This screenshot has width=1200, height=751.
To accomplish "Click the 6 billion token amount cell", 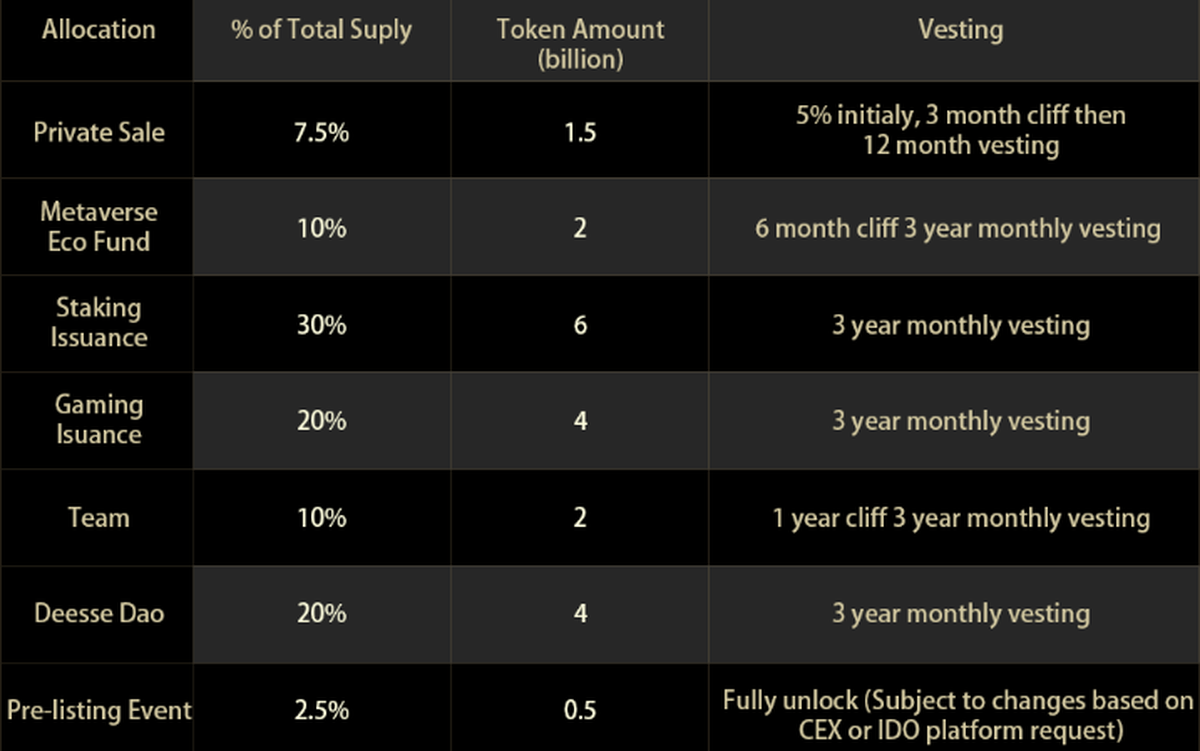I will 580,325.
